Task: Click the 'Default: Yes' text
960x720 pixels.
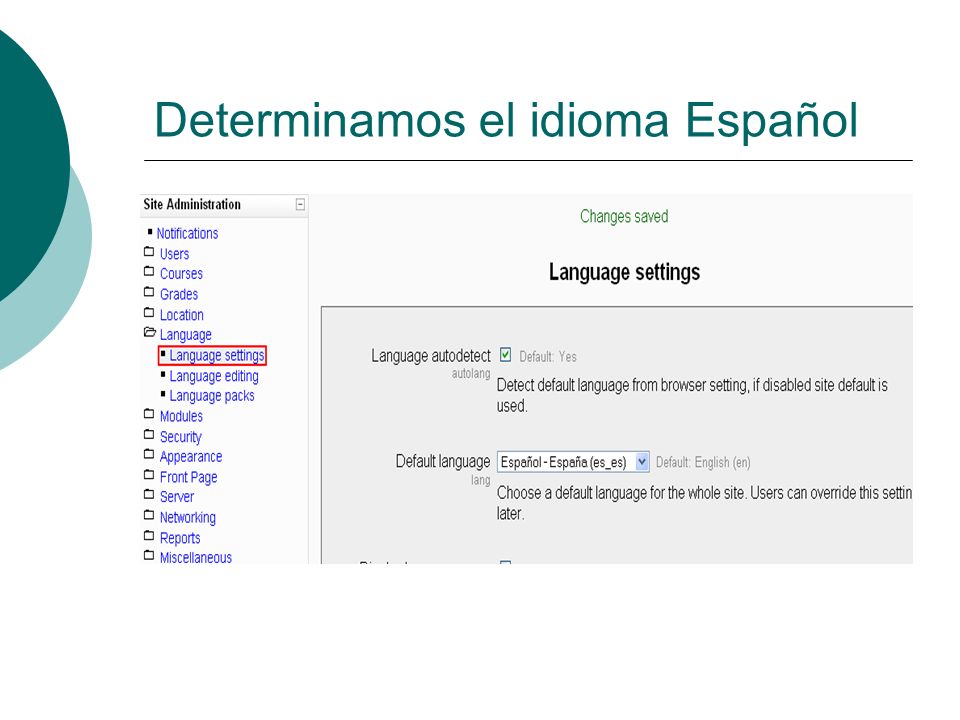Action: point(548,356)
